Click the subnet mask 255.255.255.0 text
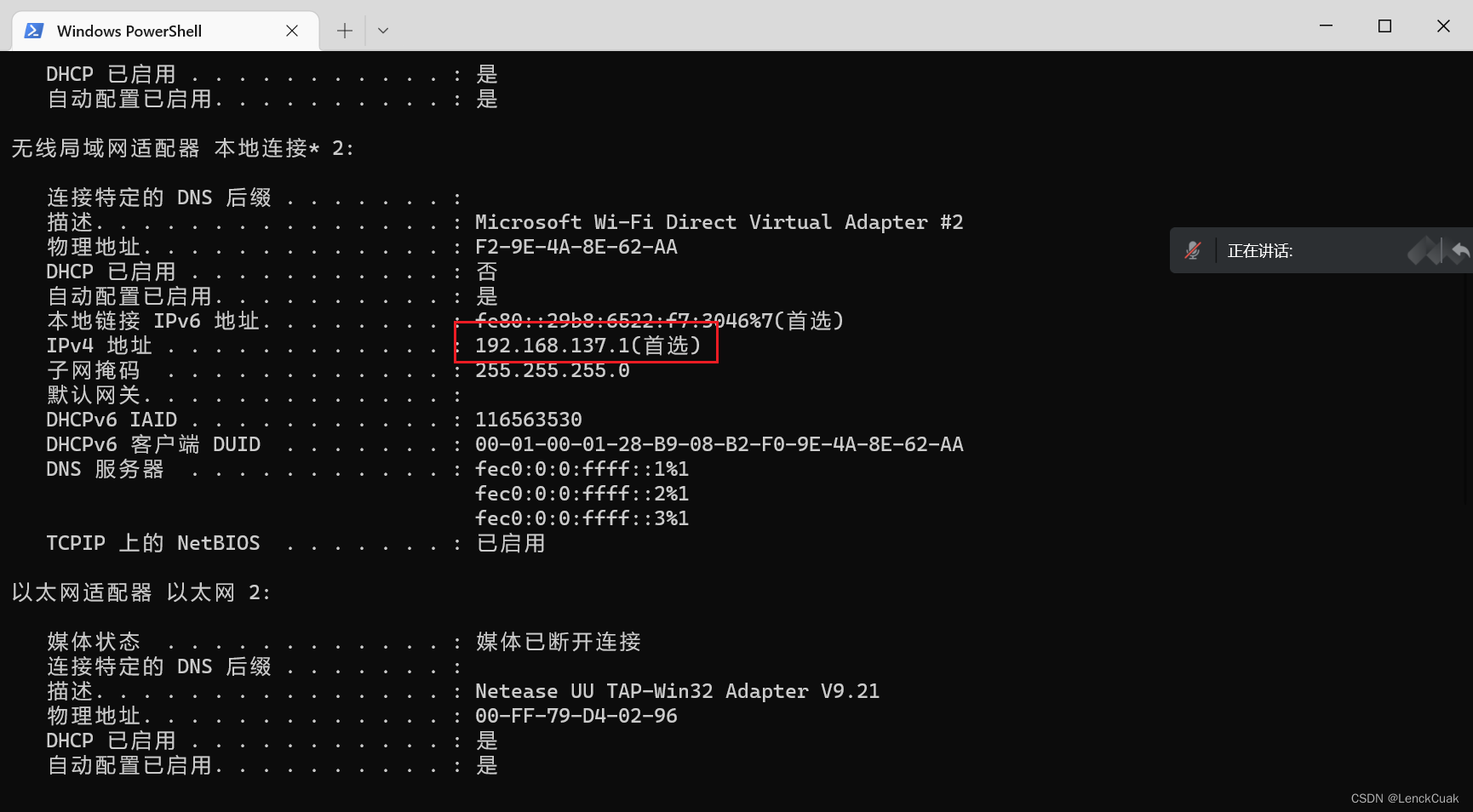Viewport: 1473px width, 812px height. click(x=552, y=369)
